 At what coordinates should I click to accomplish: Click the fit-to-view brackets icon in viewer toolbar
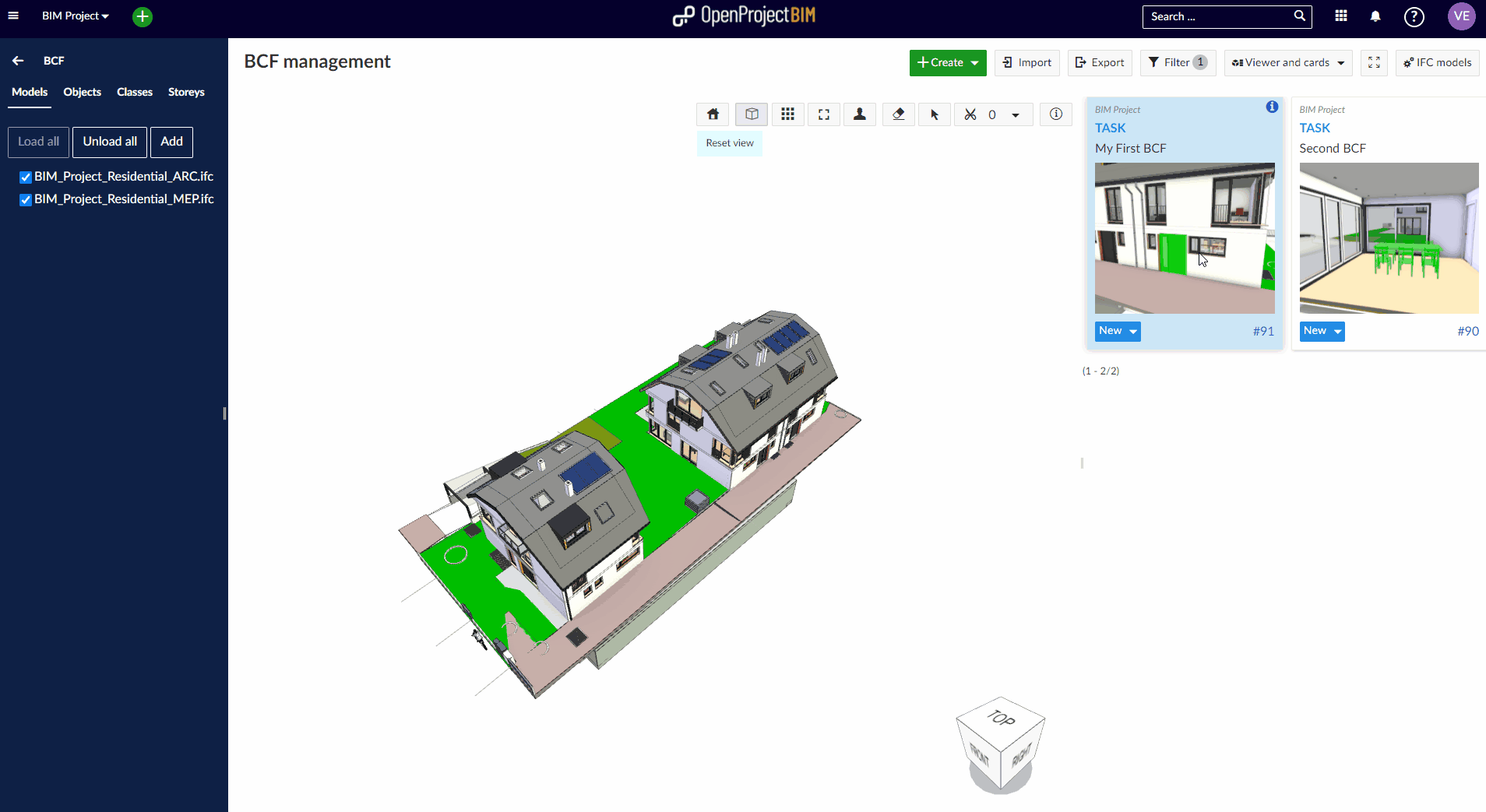(823, 114)
